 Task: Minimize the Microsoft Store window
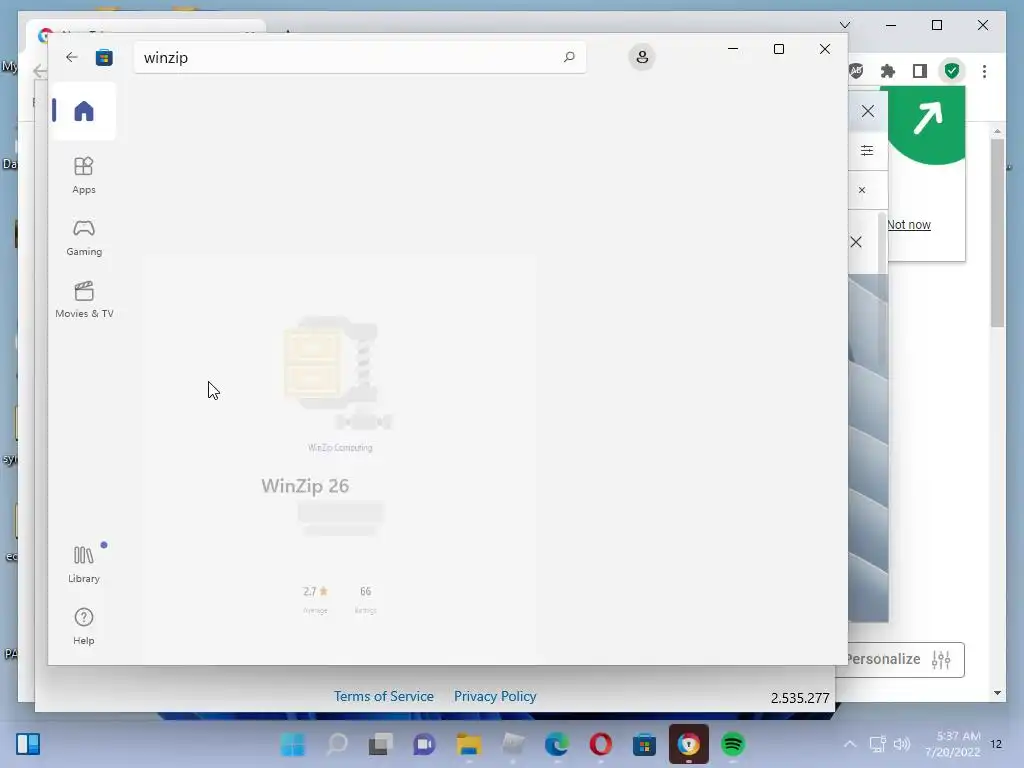click(x=733, y=49)
